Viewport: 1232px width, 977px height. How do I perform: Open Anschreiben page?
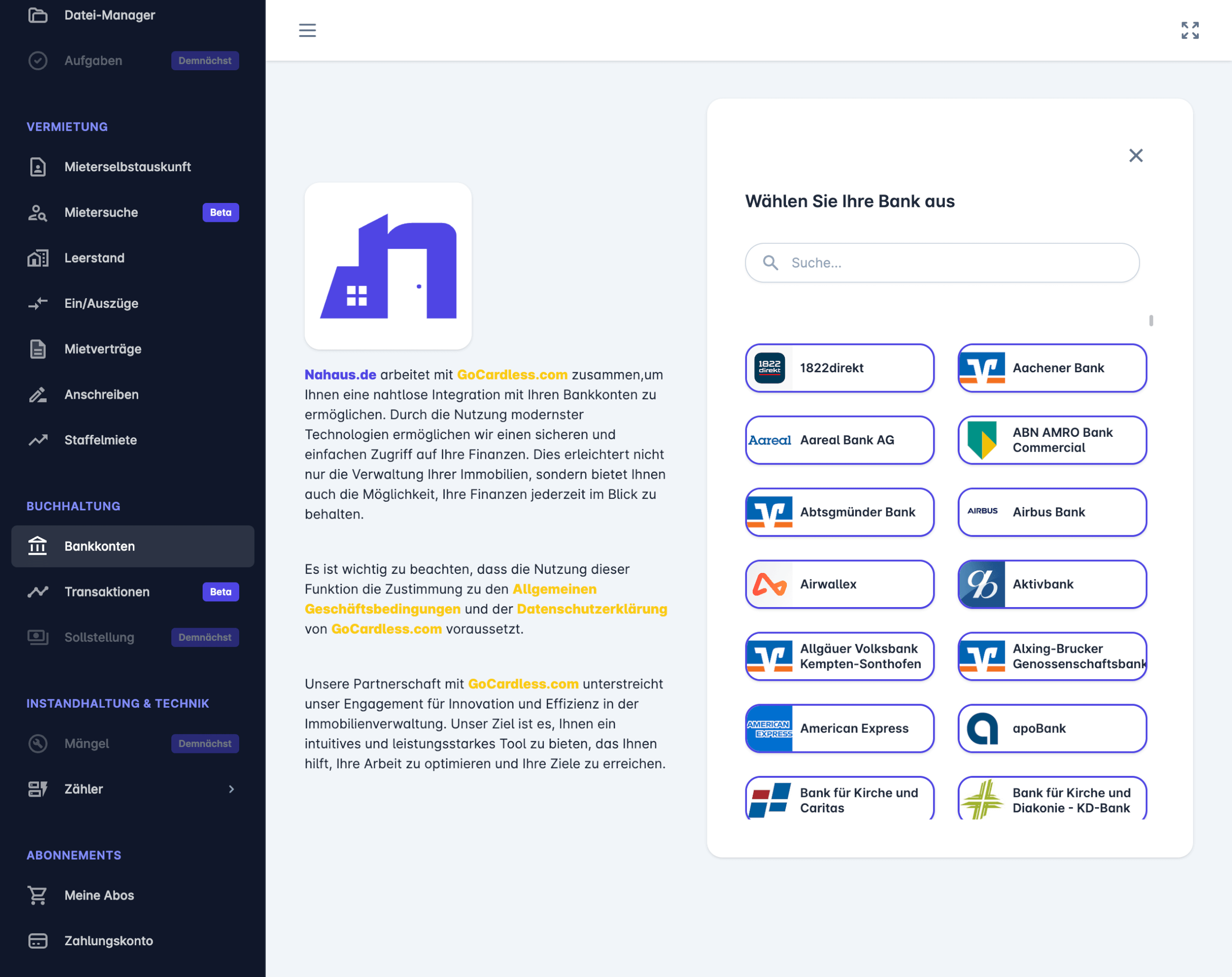(x=132, y=394)
